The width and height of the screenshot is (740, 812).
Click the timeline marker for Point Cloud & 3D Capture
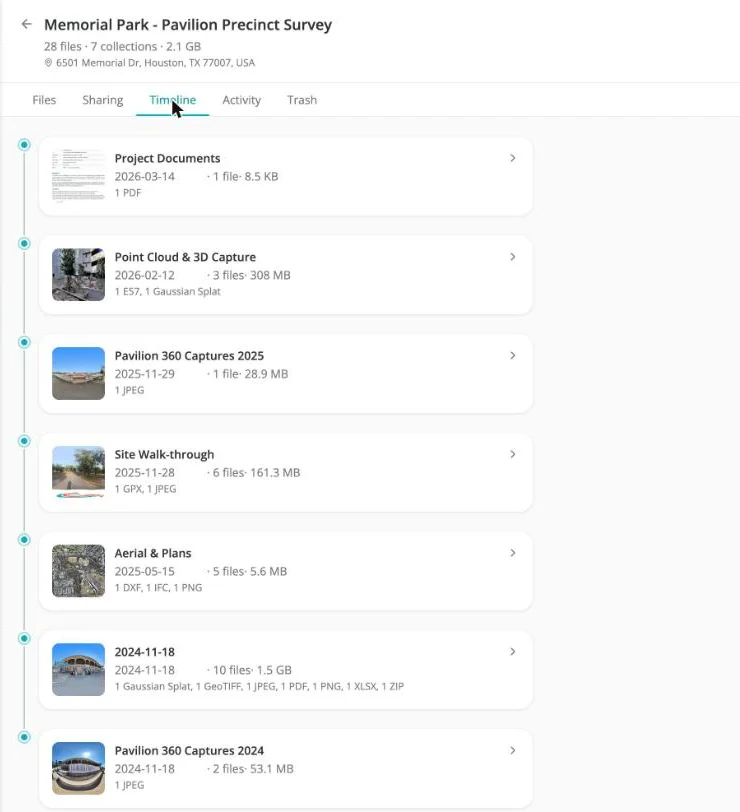pos(24,243)
